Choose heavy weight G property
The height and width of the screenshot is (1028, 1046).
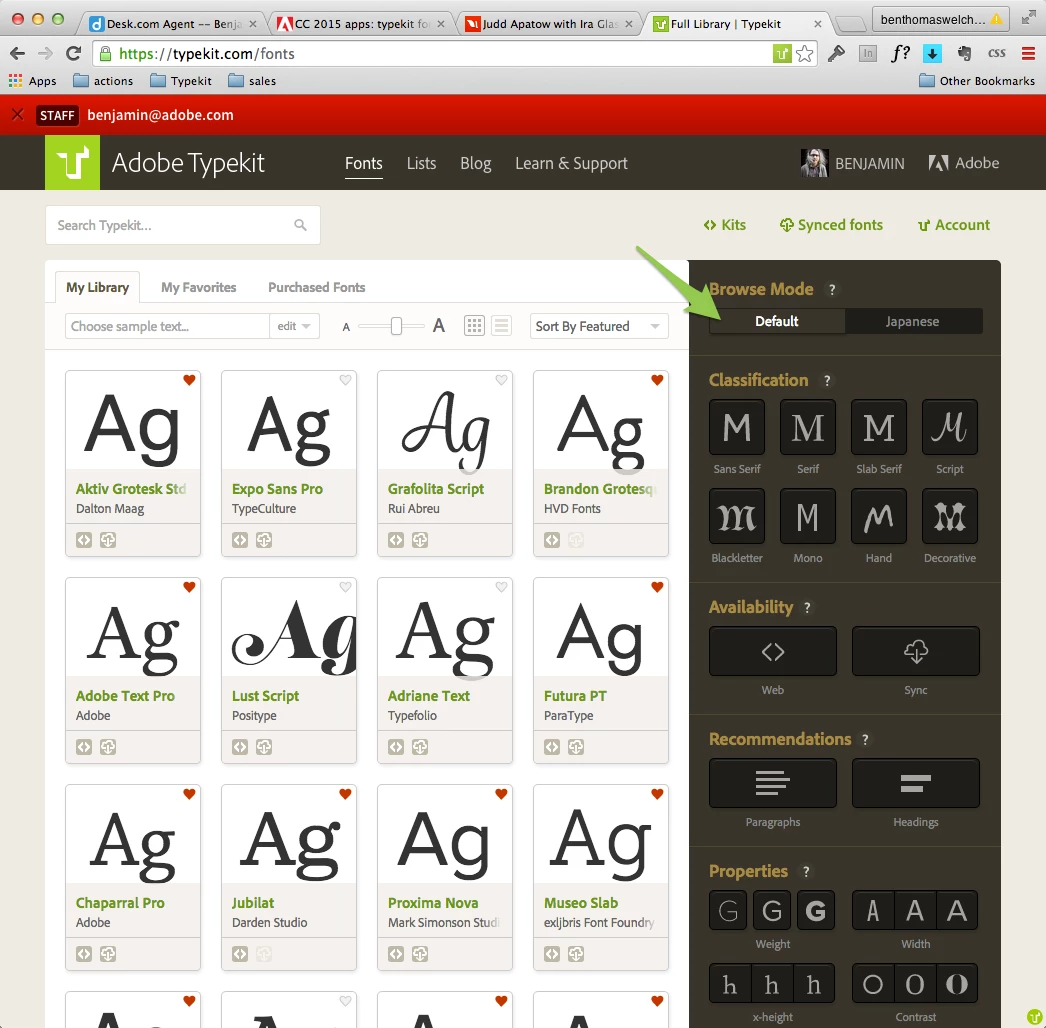click(x=816, y=910)
